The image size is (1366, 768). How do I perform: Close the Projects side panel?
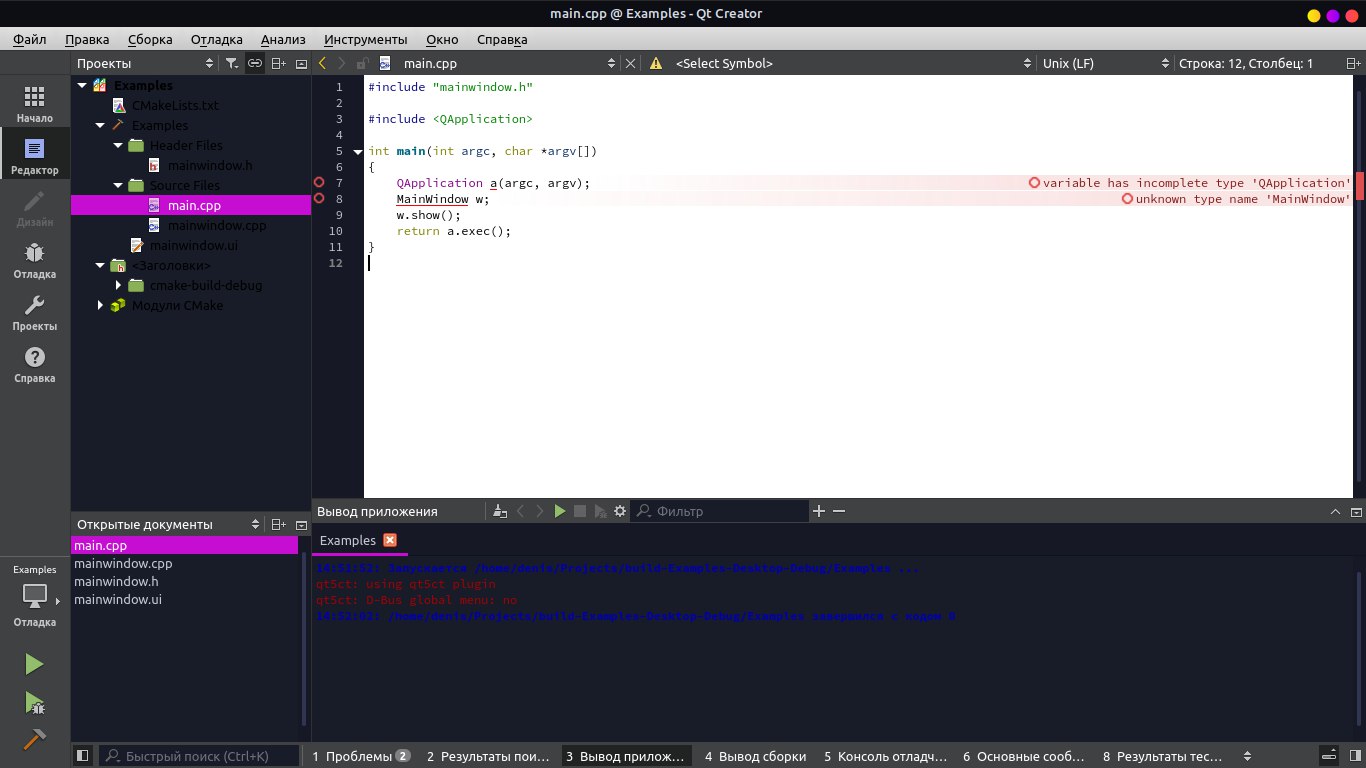tap(301, 63)
